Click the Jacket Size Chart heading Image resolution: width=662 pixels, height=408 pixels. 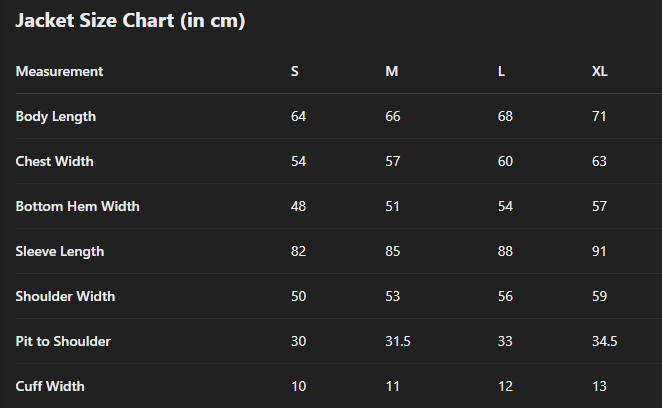tap(130, 21)
